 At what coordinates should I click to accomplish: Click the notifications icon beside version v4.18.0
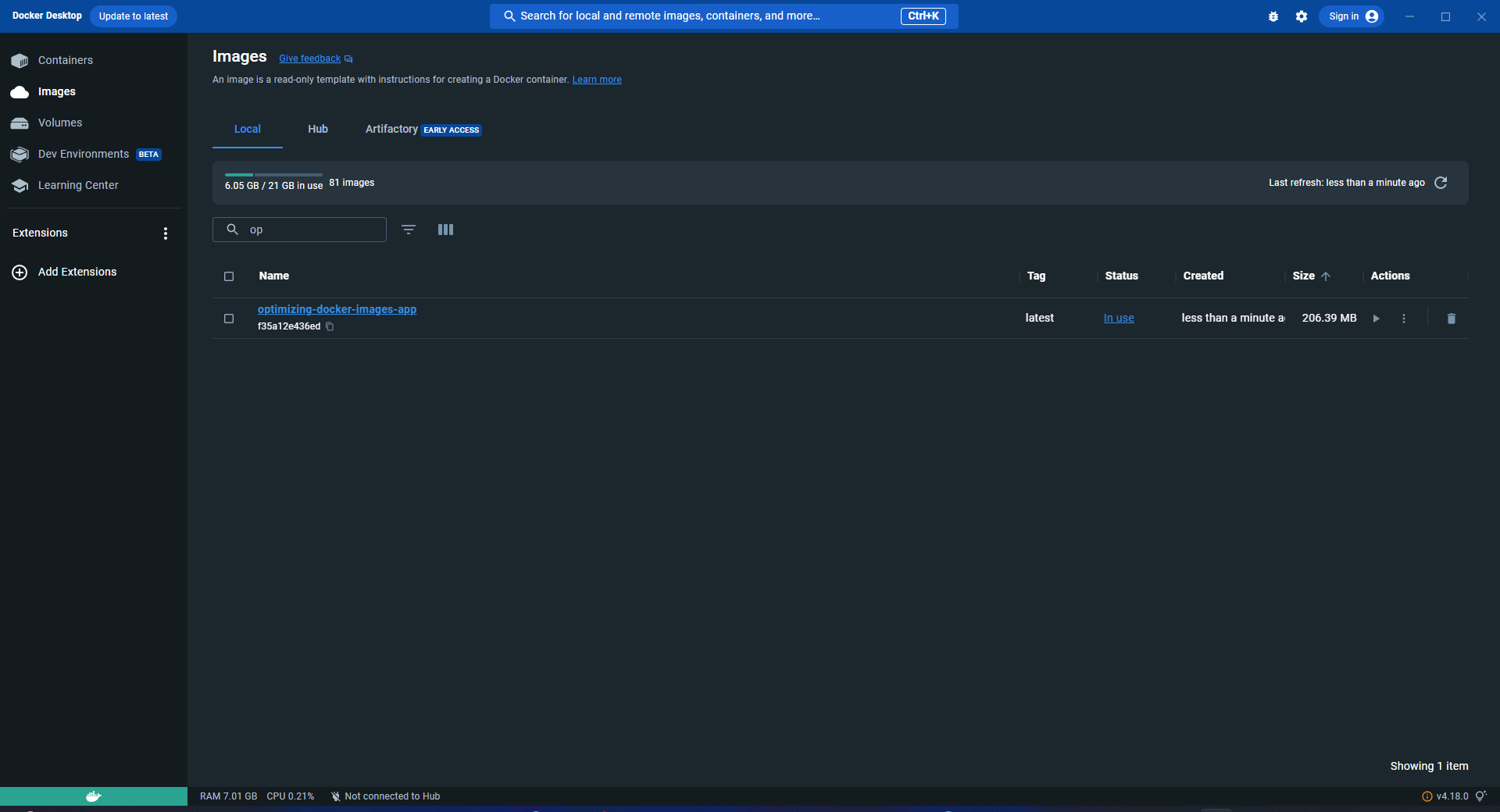pos(1480,796)
